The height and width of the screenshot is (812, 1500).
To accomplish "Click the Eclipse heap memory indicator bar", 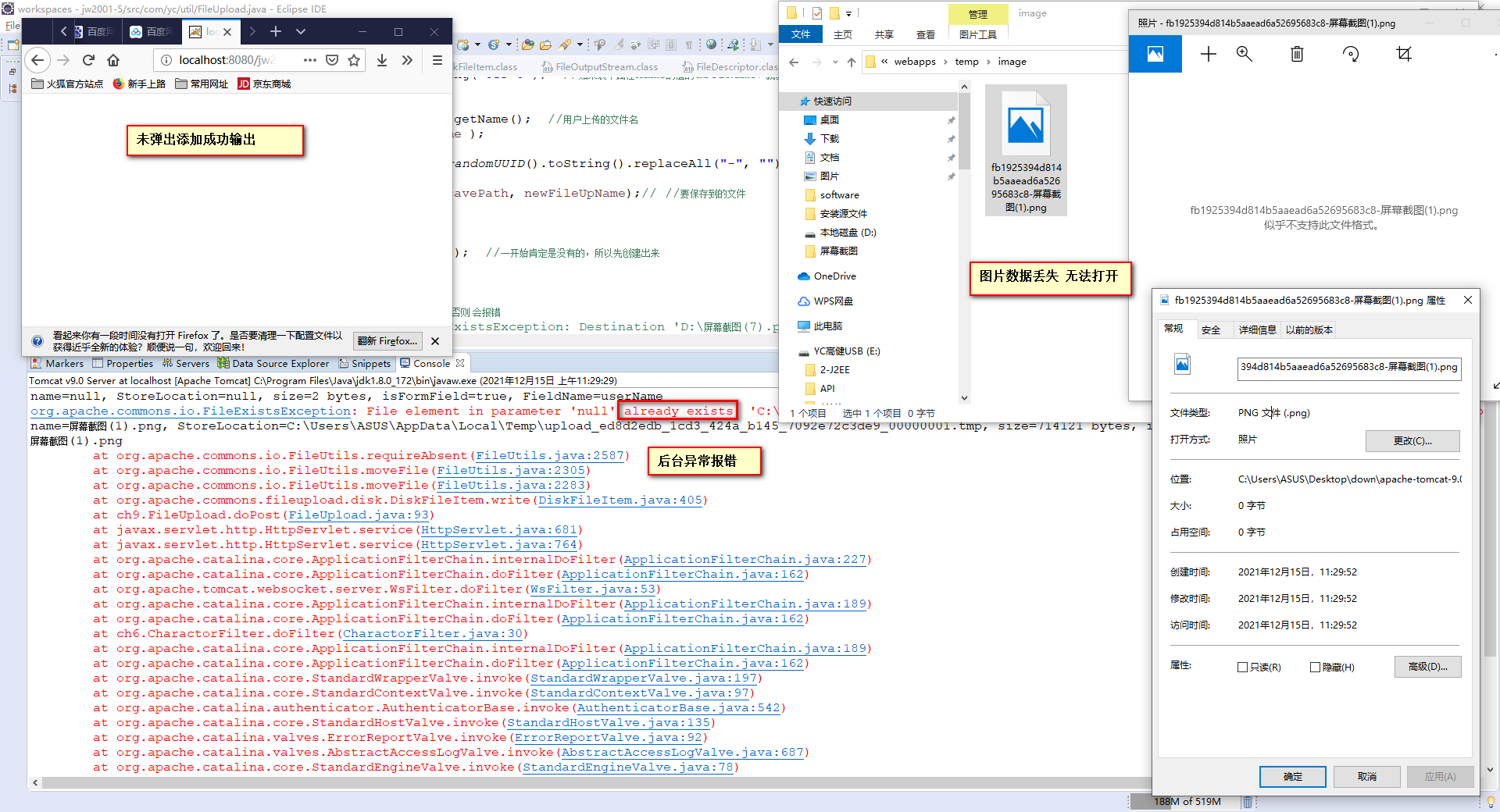I will point(1184,801).
